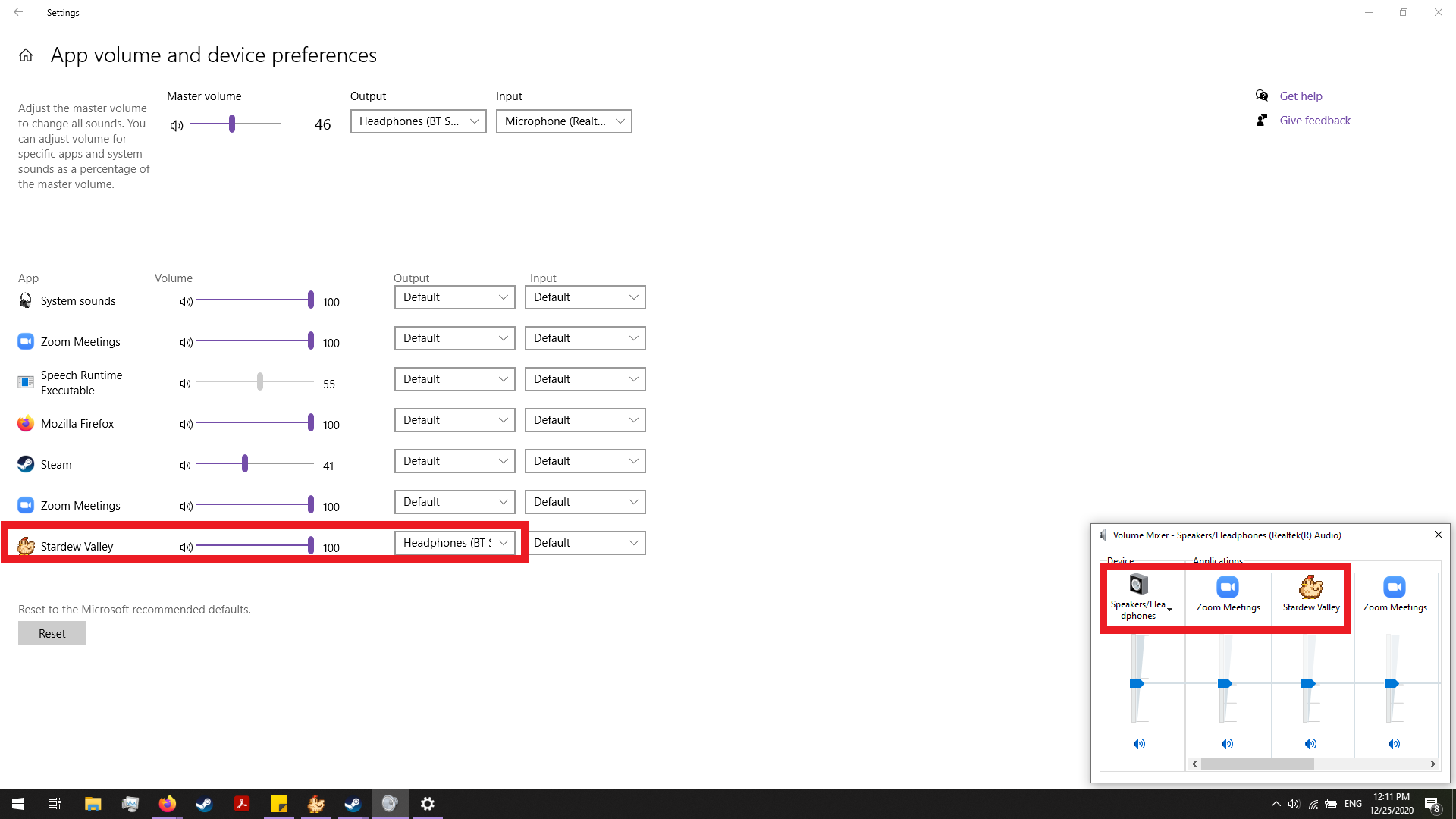
Task: Open the master Input device dropdown
Action: click(564, 121)
